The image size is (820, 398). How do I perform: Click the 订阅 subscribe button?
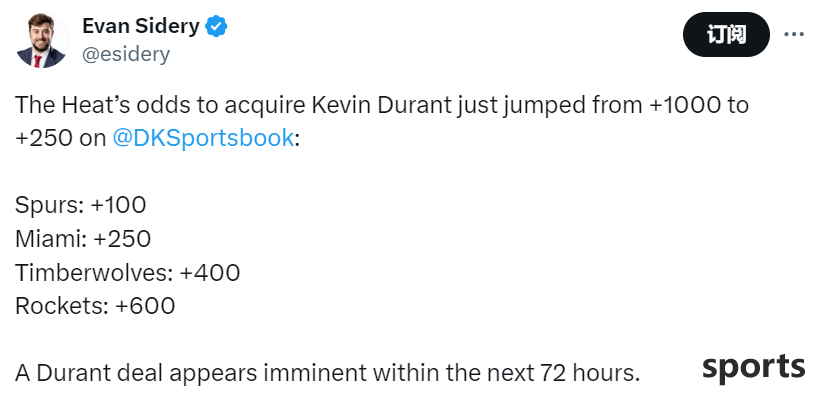pyautogui.click(x=726, y=35)
